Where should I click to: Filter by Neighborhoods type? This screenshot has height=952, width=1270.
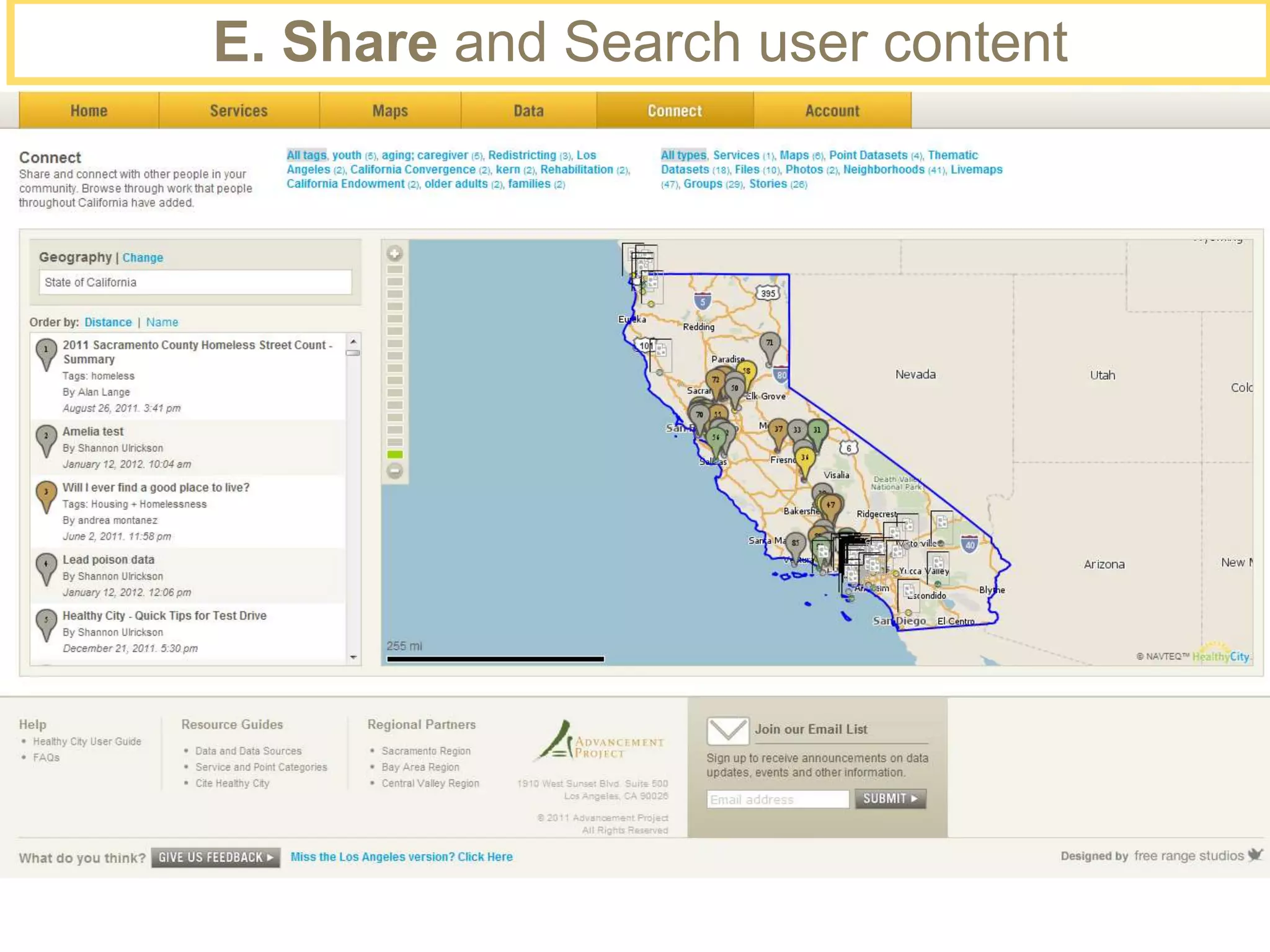click(x=884, y=169)
